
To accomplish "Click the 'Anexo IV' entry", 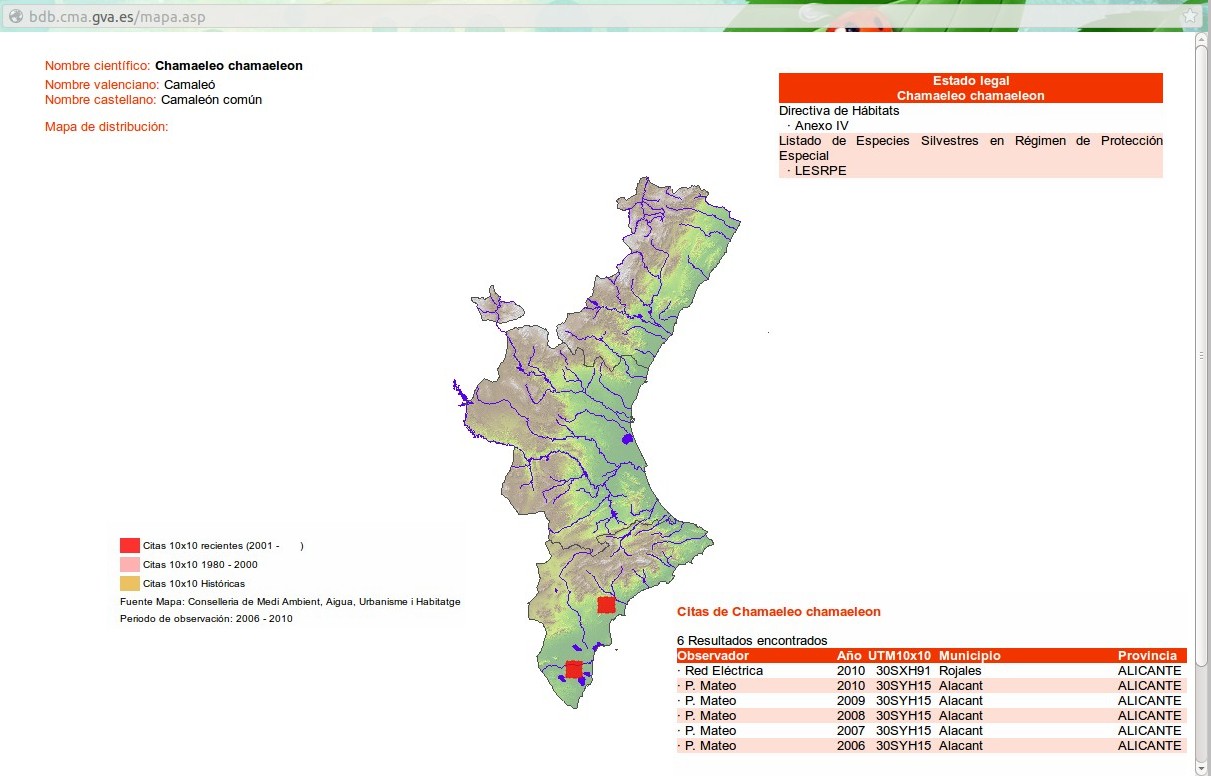I will coord(821,126).
